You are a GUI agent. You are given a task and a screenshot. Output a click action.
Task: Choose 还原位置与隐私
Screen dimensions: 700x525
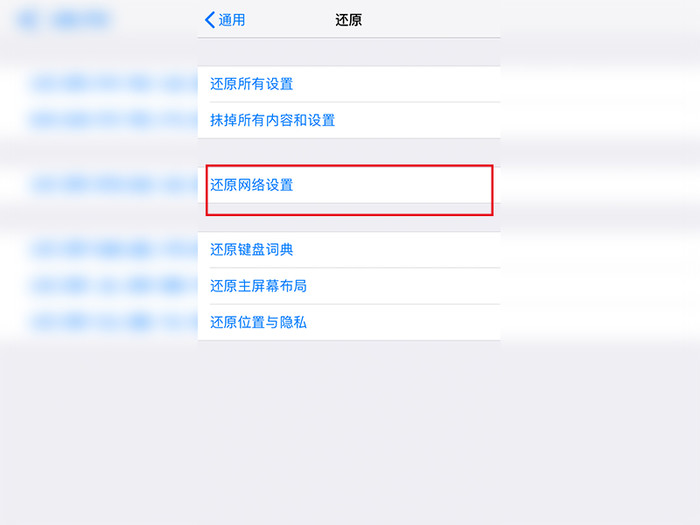(258, 322)
